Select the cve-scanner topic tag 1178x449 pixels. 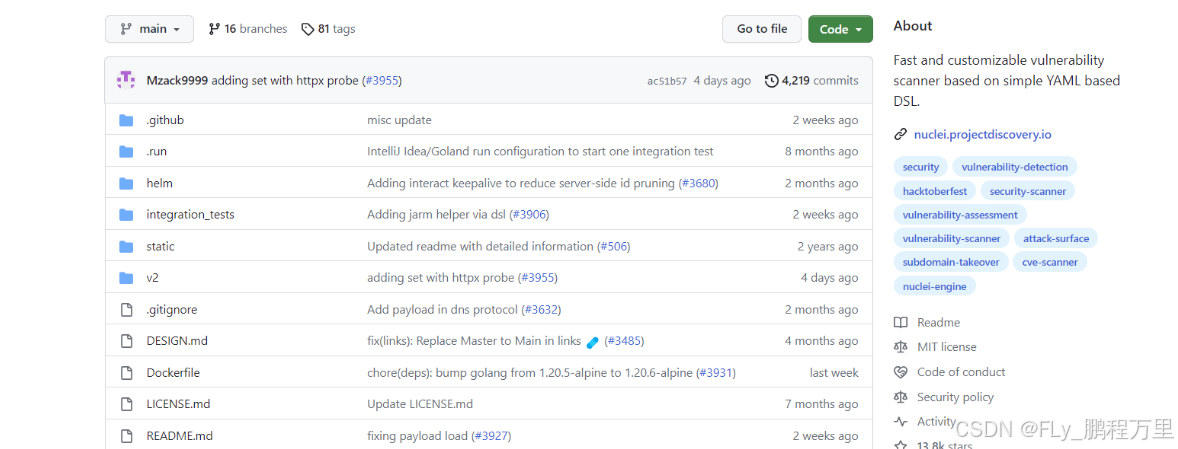tap(1050, 263)
